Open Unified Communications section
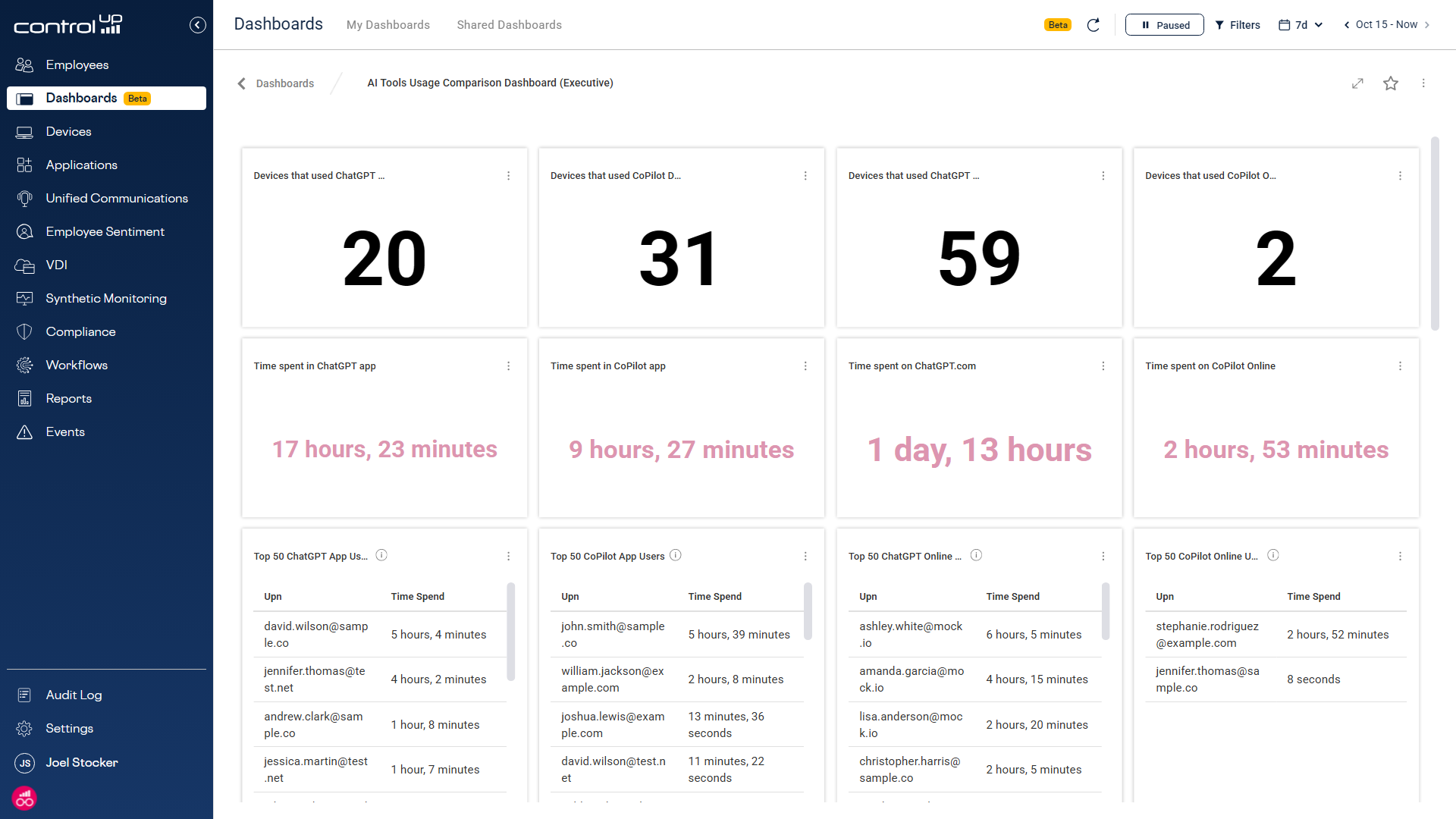The width and height of the screenshot is (1456, 819). coord(106,199)
